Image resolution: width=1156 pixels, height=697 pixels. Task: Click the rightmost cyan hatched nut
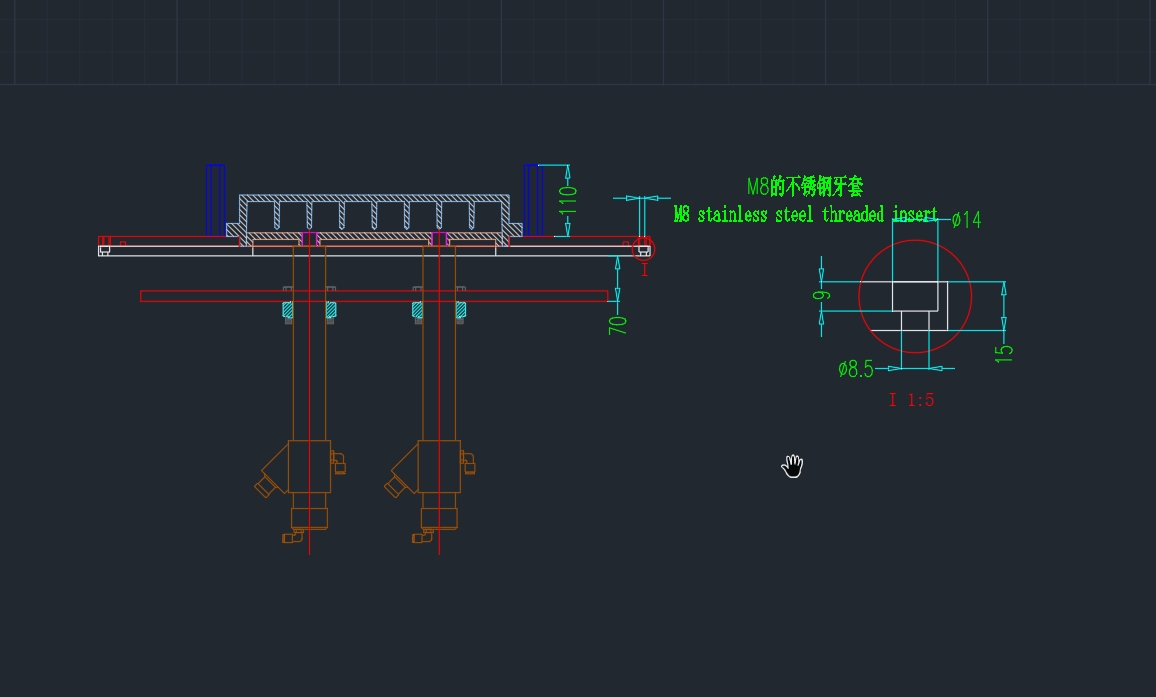[461, 311]
